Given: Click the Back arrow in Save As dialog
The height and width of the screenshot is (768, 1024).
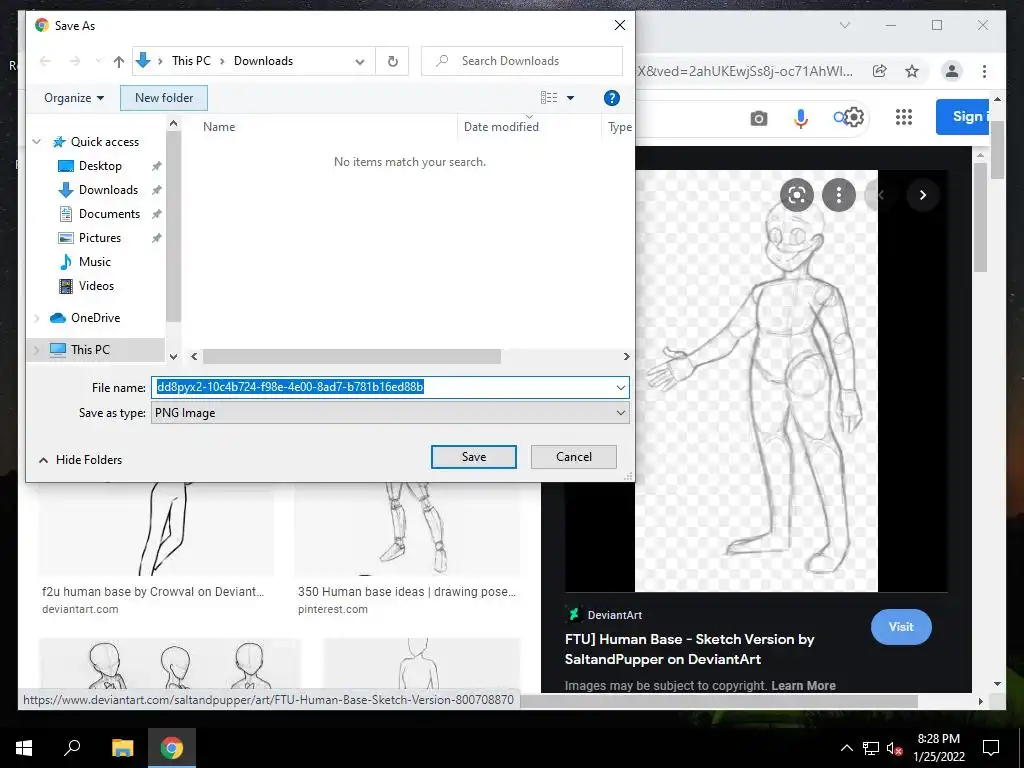Looking at the screenshot, I should point(45,61).
